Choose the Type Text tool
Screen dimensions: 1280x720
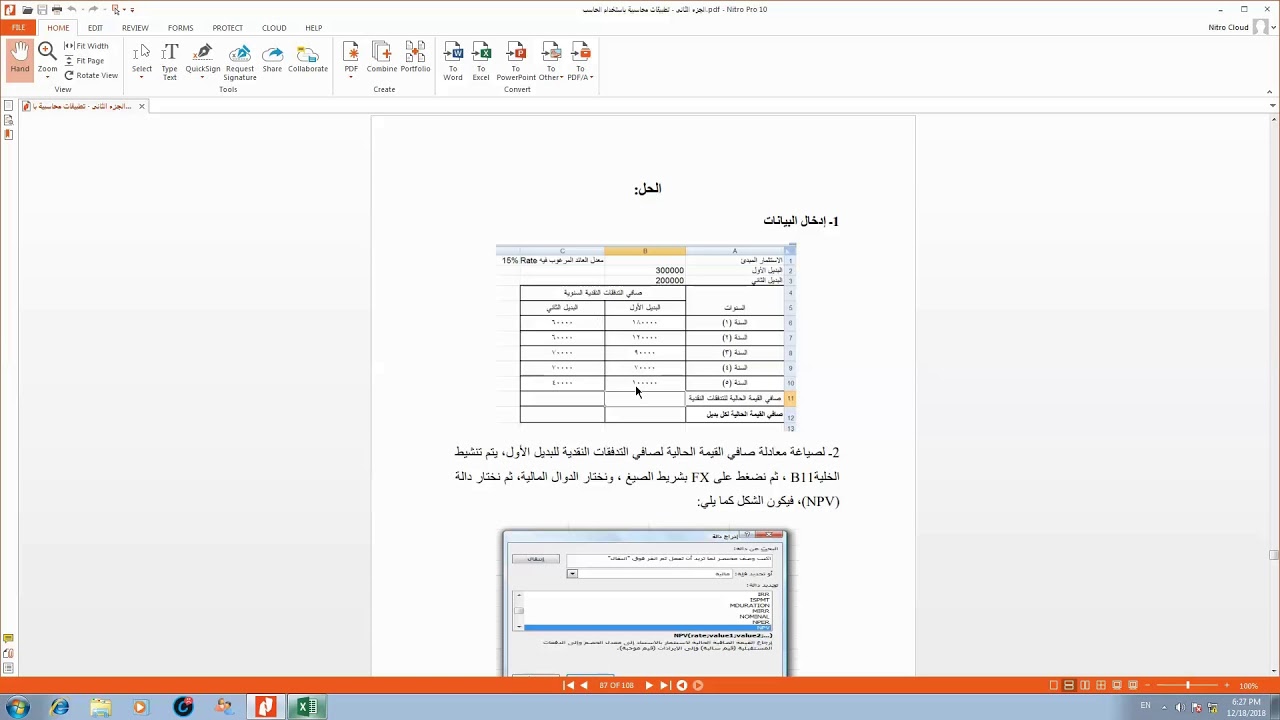coord(170,60)
